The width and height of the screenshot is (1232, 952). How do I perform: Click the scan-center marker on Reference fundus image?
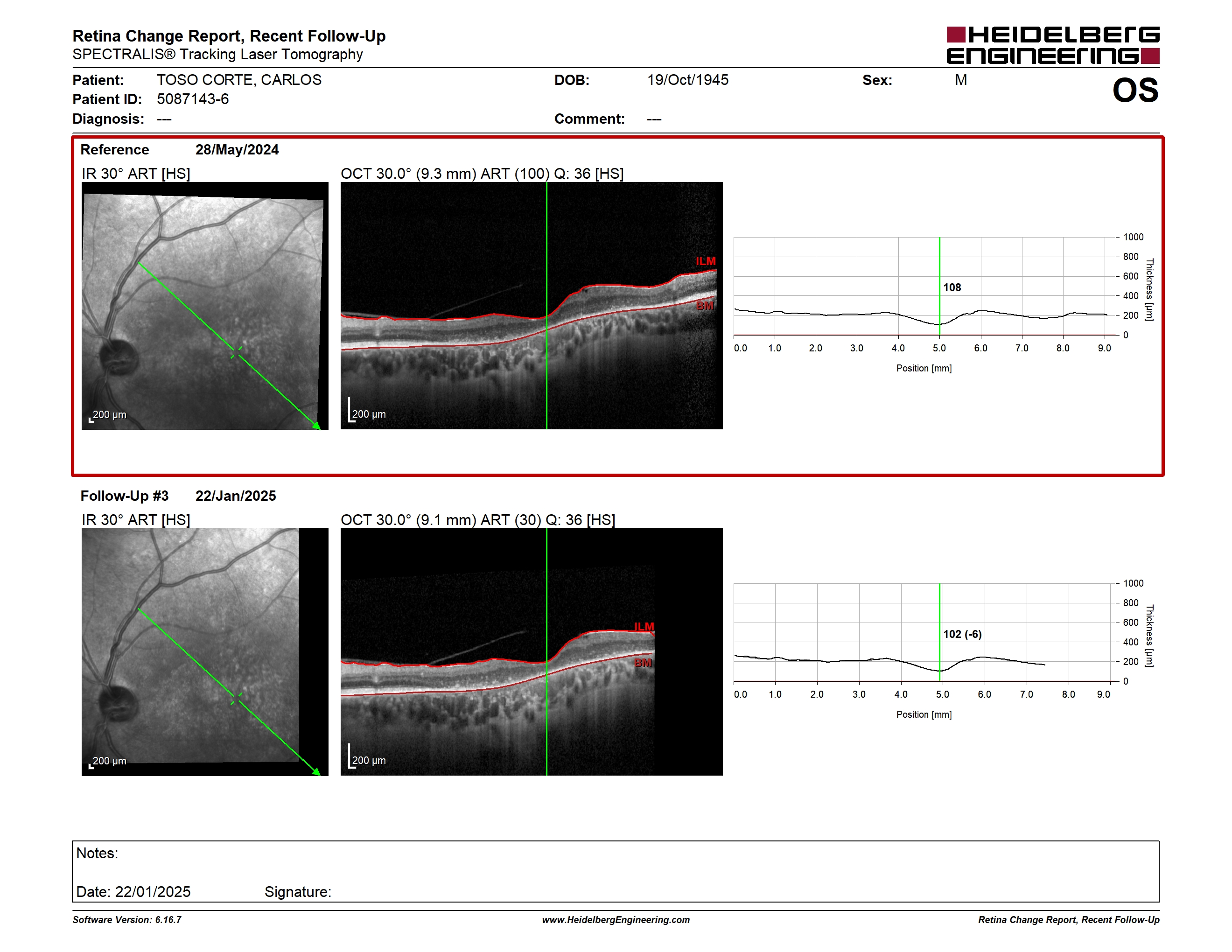click(236, 352)
